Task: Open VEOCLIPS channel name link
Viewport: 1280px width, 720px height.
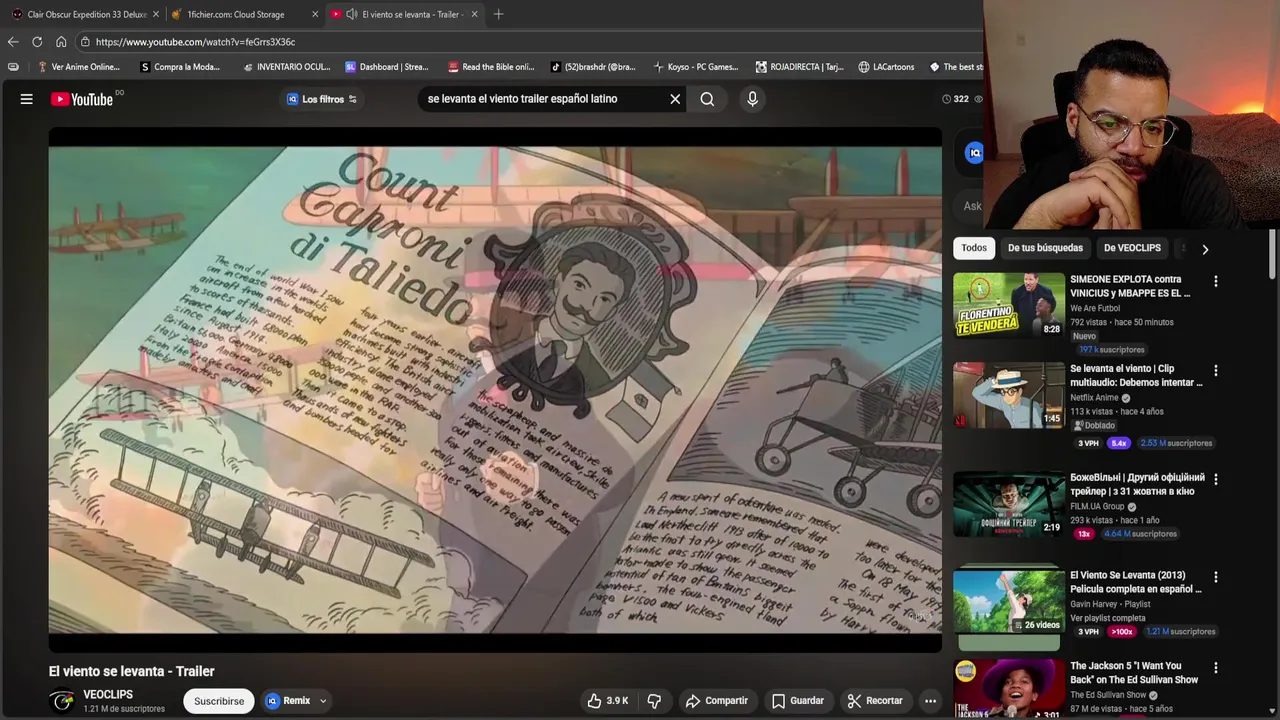Action: (108, 694)
